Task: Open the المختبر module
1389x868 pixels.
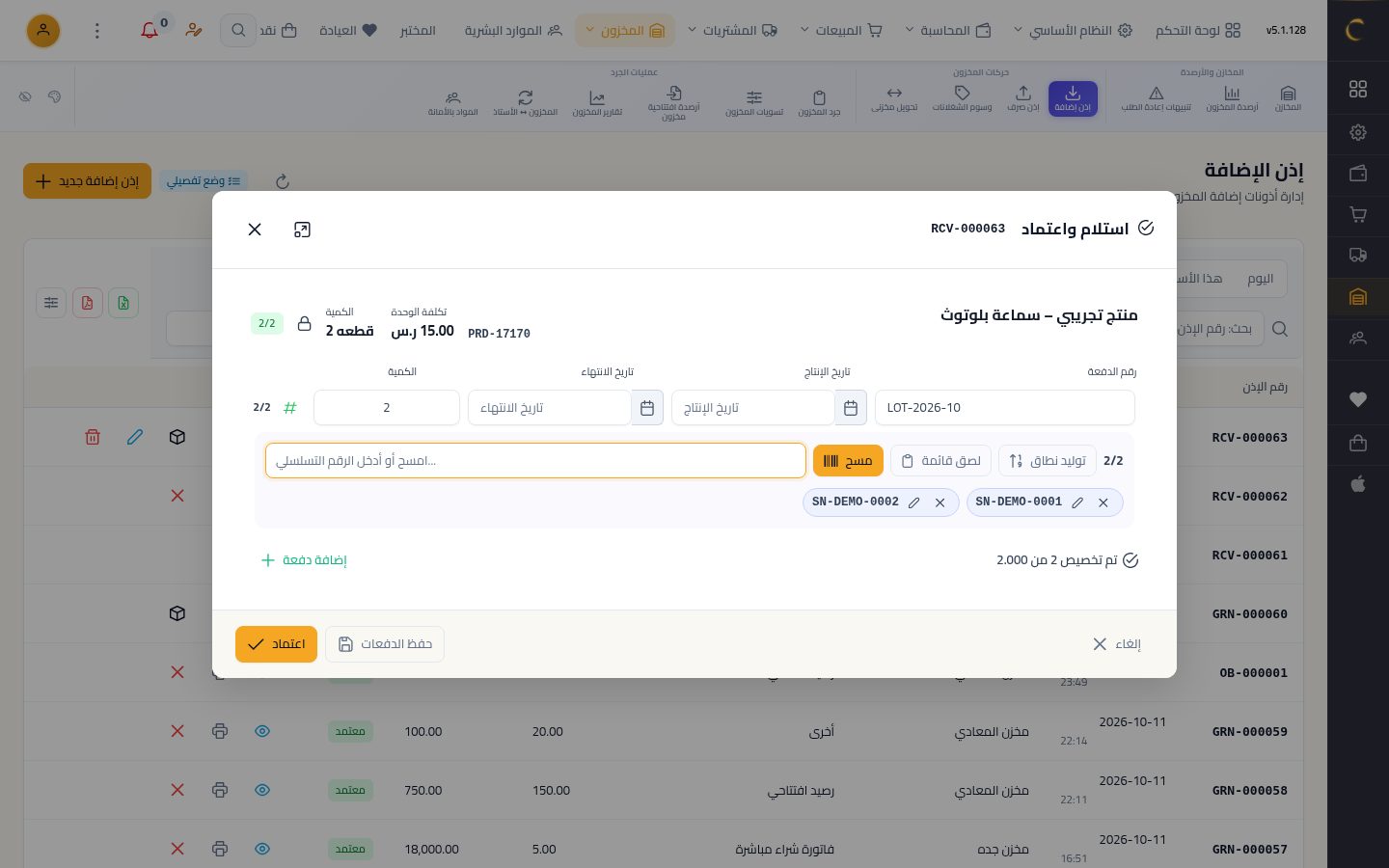Action: click(418, 31)
